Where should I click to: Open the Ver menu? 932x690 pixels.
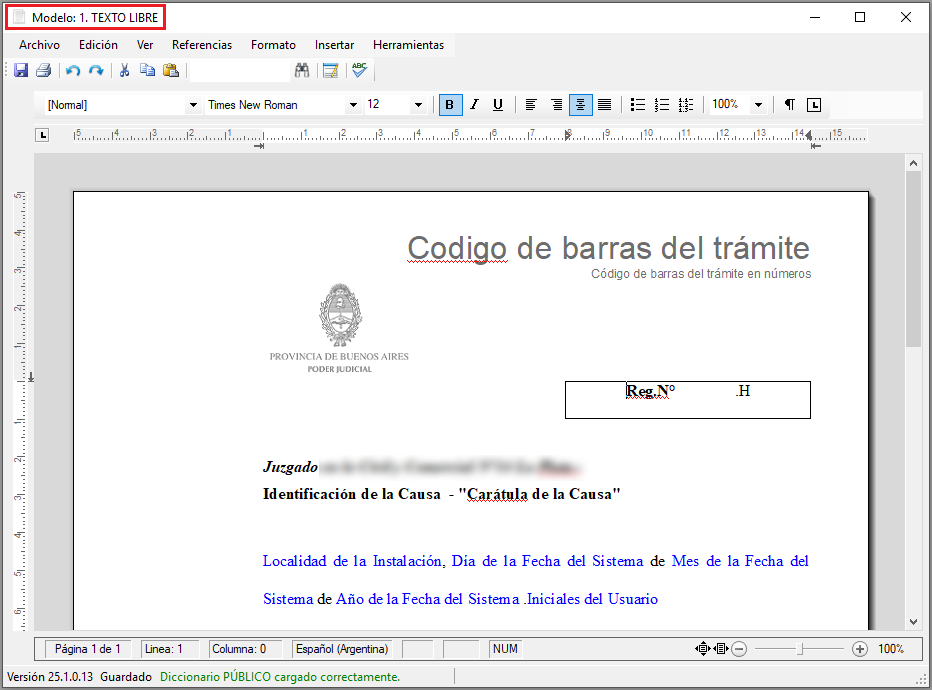(x=145, y=45)
